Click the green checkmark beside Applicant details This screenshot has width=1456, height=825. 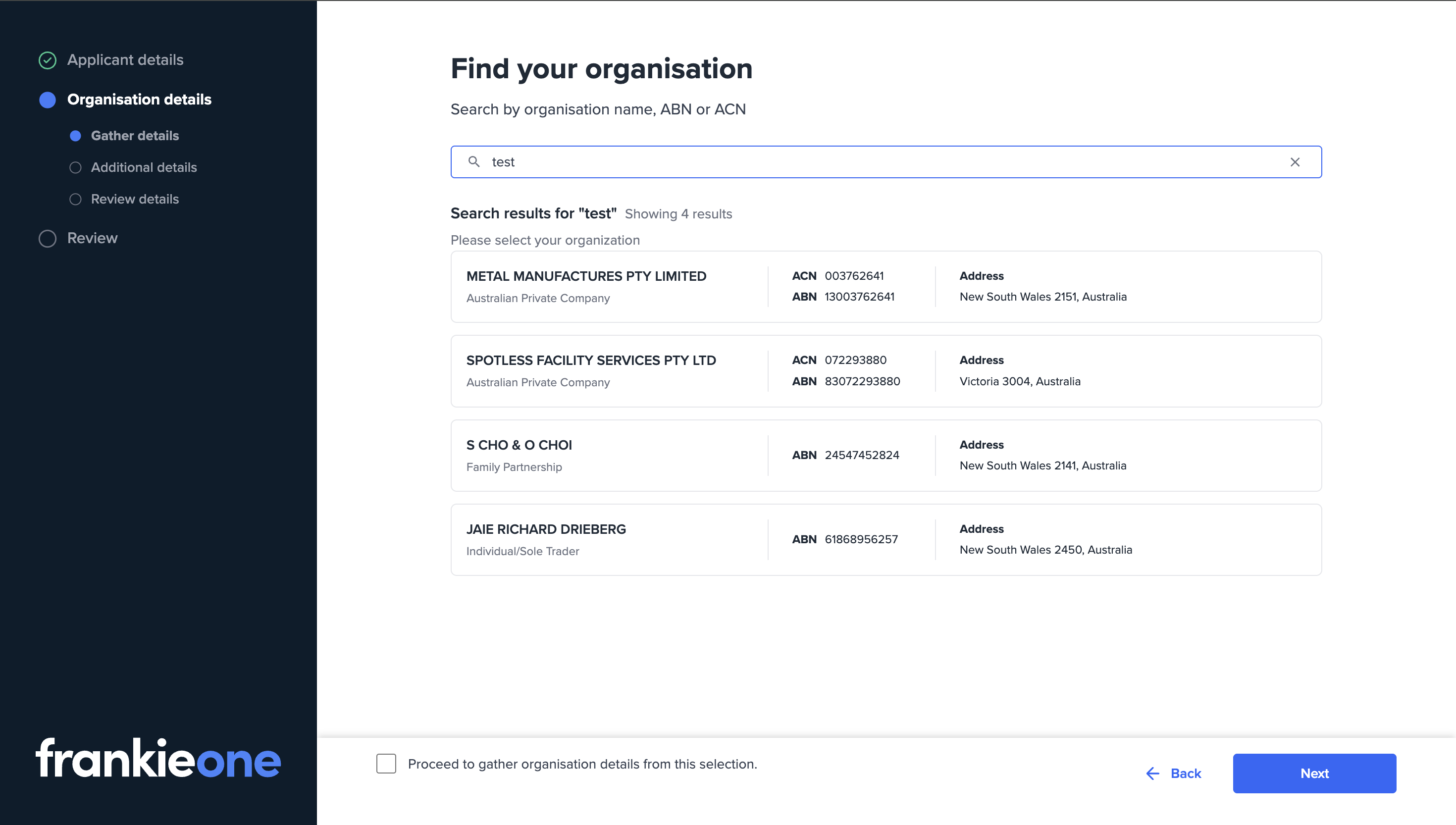(48, 60)
